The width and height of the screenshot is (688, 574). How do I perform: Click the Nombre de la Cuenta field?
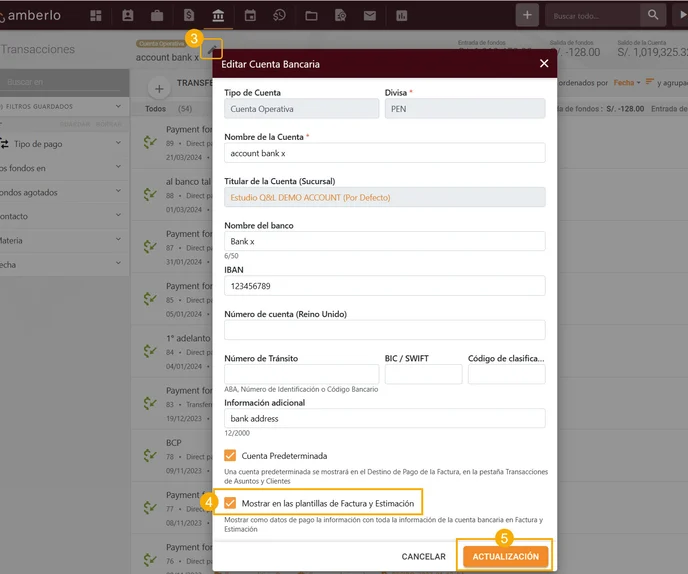tap(385, 153)
